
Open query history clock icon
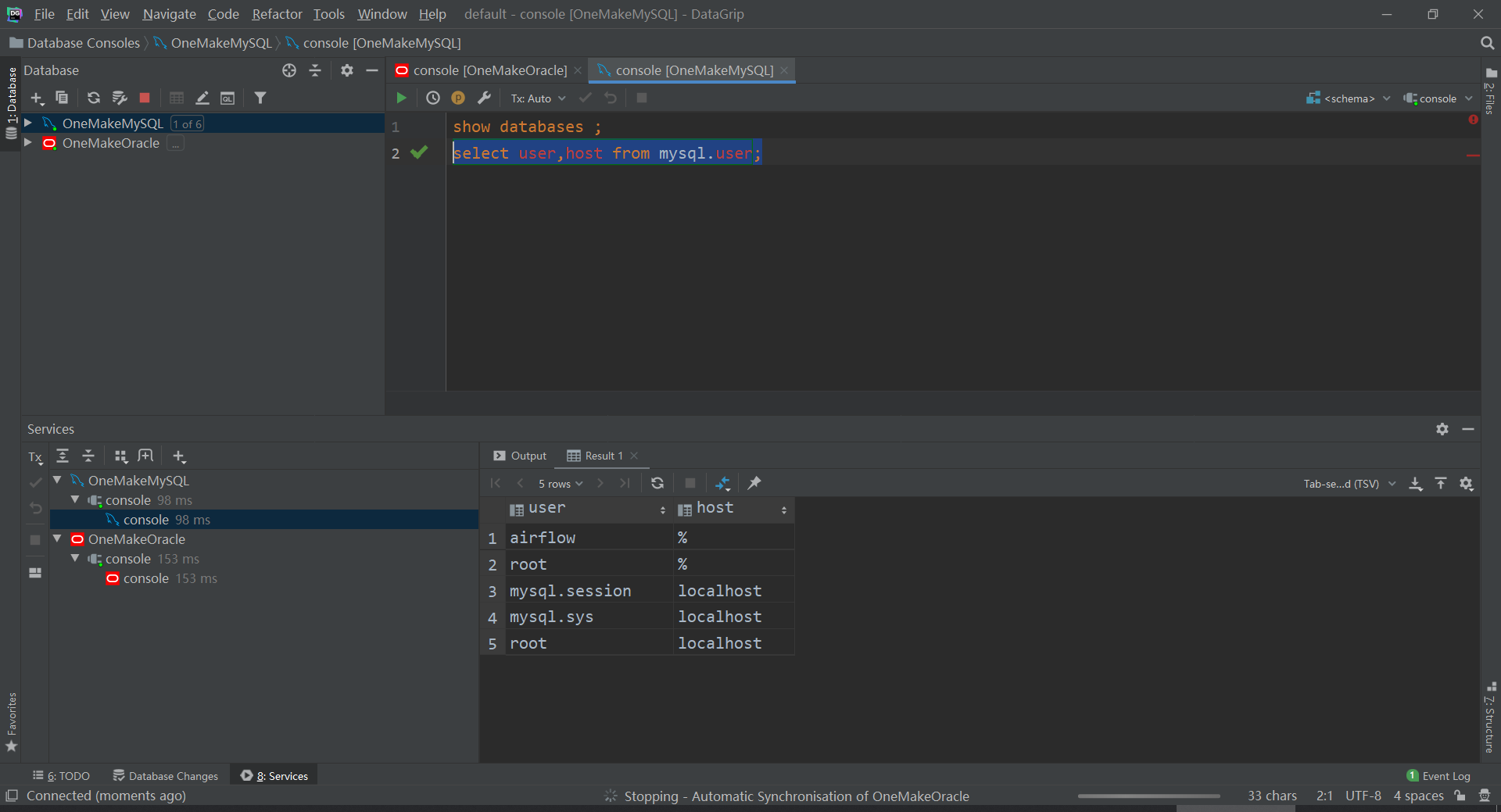433,98
